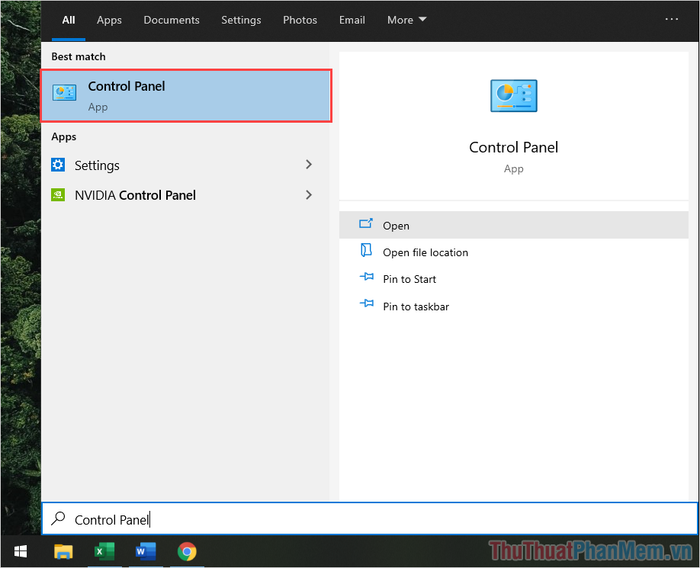Expand the Settings result chevron
The height and width of the screenshot is (568, 700).
(x=308, y=165)
